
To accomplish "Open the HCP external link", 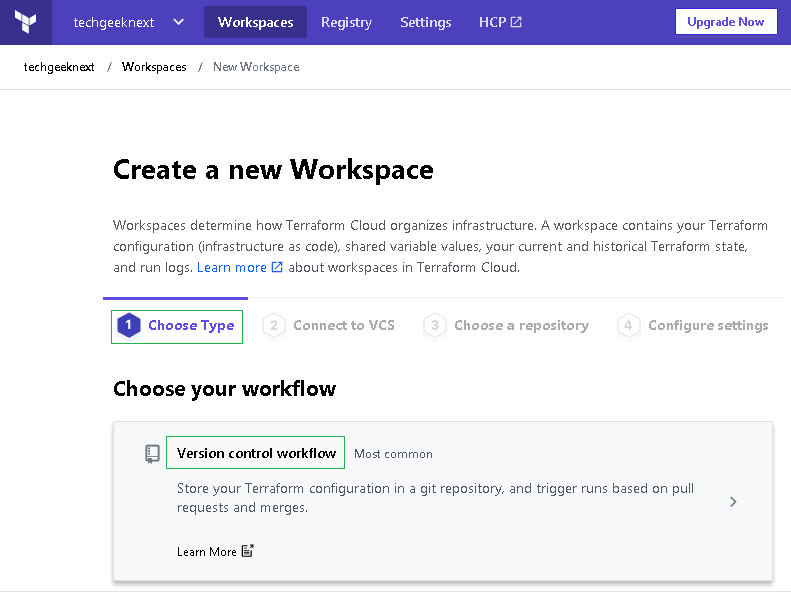I will [500, 22].
